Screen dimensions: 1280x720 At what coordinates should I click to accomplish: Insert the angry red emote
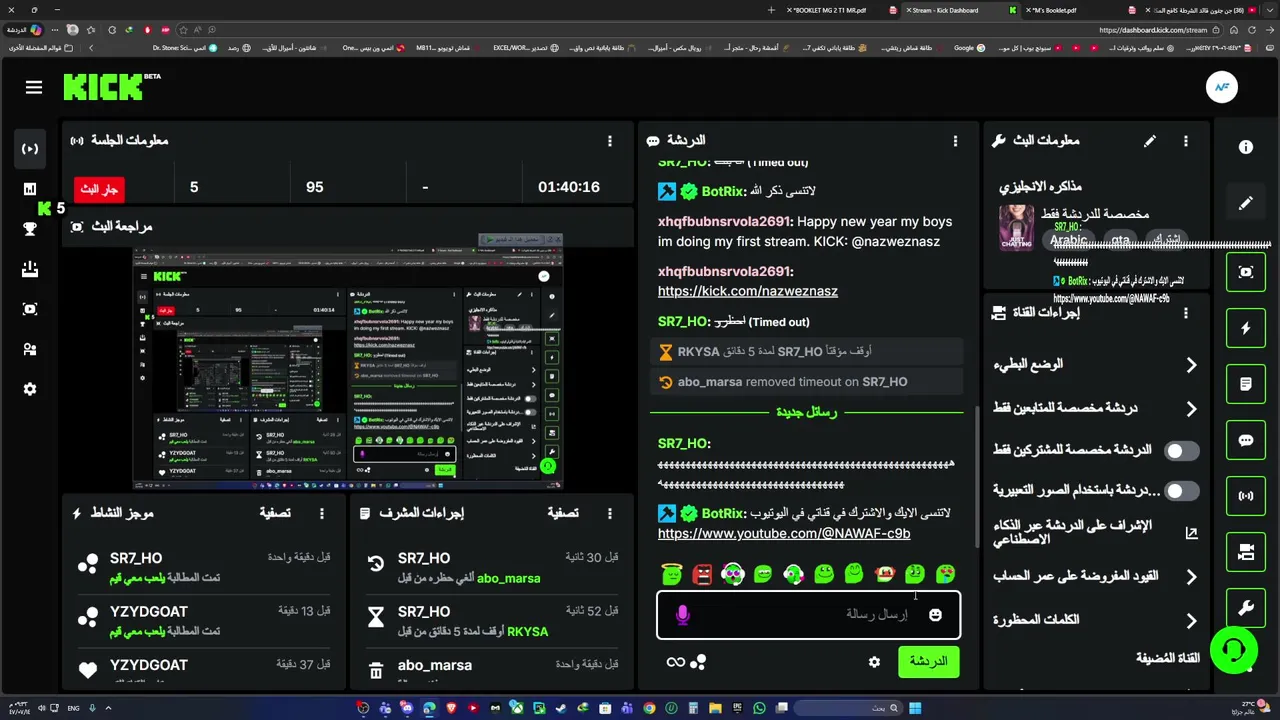[x=703, y=574]
